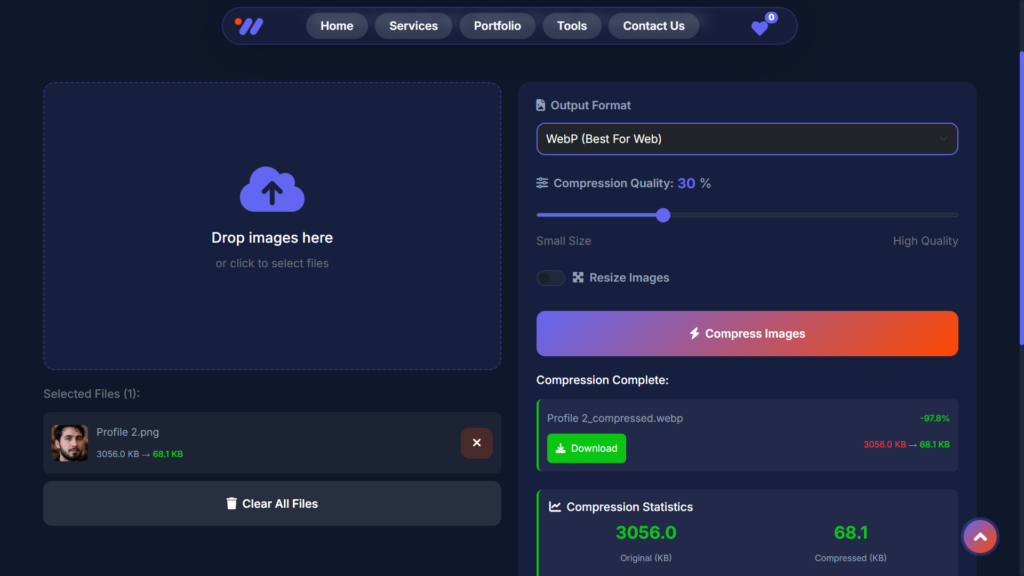The width and height of the screenshot is (1024, 576).
Task: Go to the Services page
Action: (413, 26)
